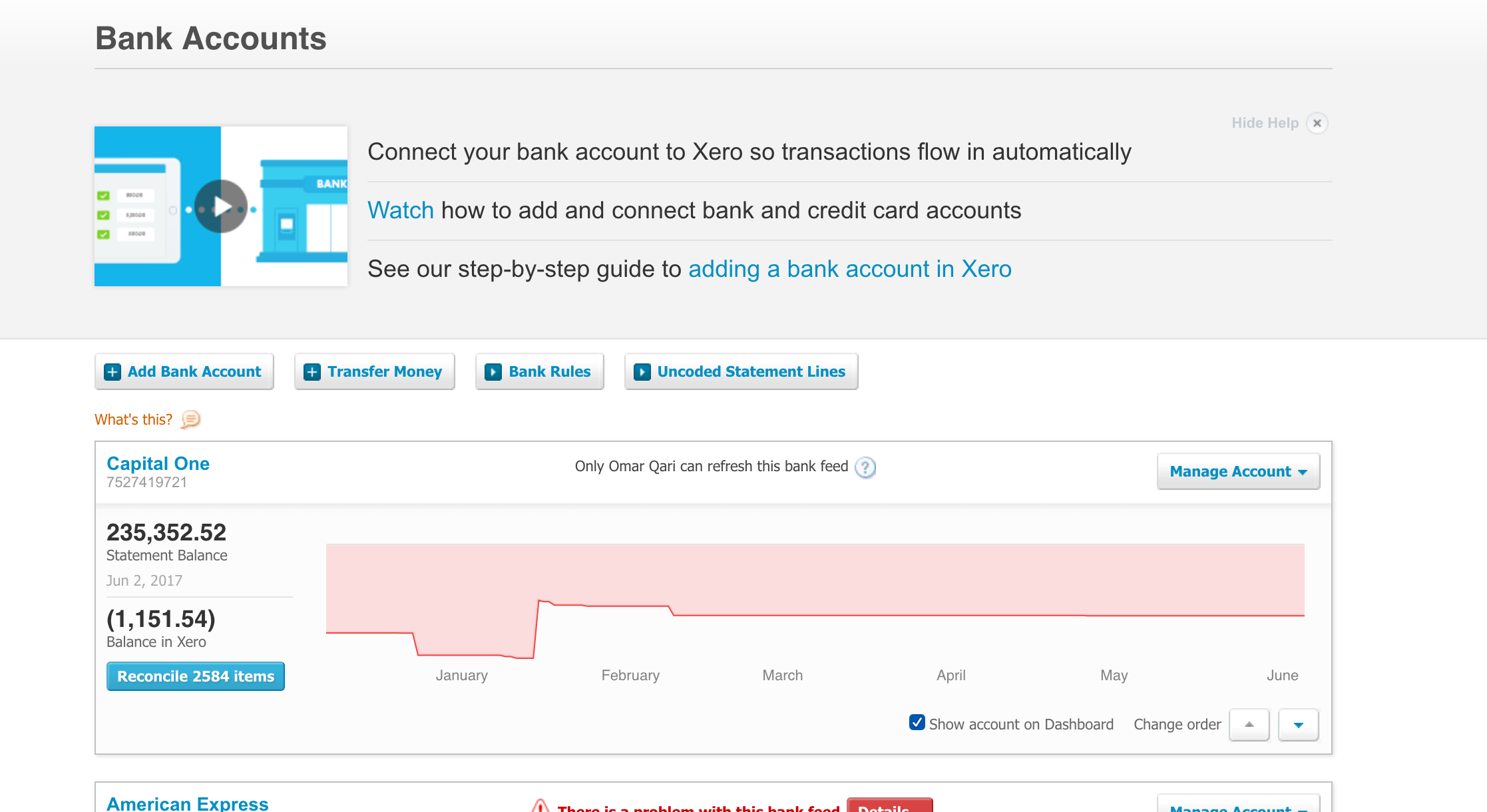Click the Transfer Money arrow icon

point(313,371)
